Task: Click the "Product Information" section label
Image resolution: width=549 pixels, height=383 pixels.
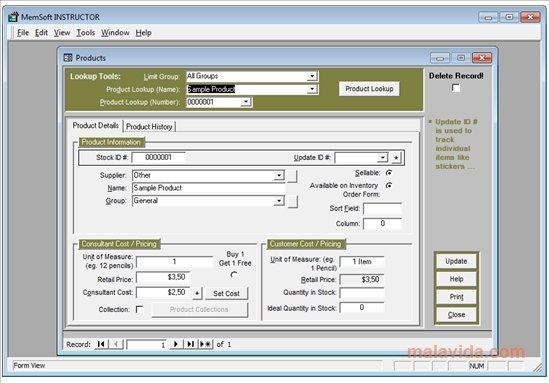Action: pyautogui.click(x=111, y=142)
